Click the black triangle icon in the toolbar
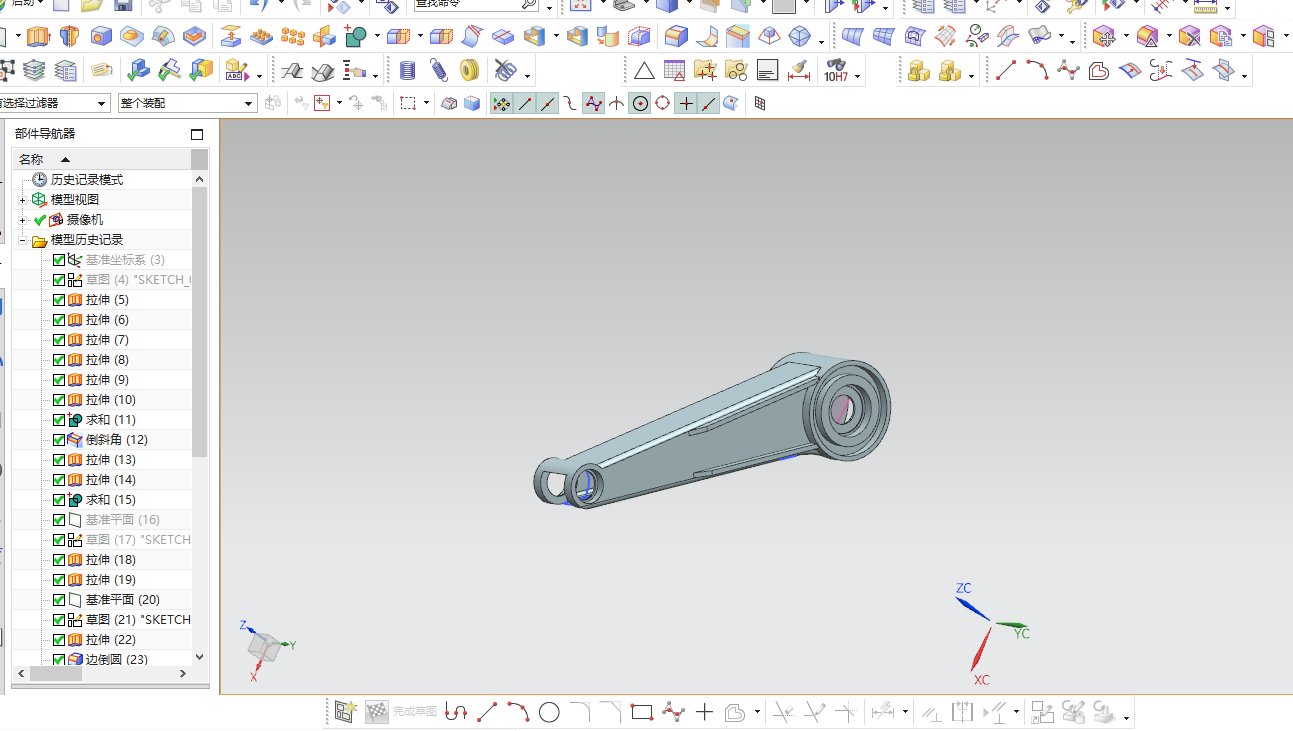 tap(644, 71)
